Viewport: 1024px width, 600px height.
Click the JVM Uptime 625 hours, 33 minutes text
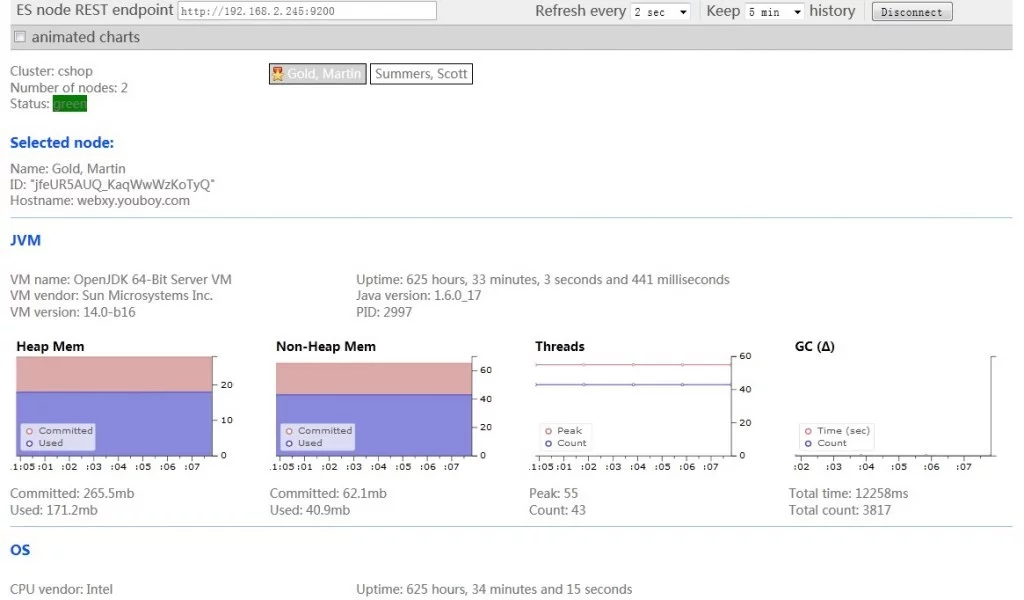tap(543, 279)
